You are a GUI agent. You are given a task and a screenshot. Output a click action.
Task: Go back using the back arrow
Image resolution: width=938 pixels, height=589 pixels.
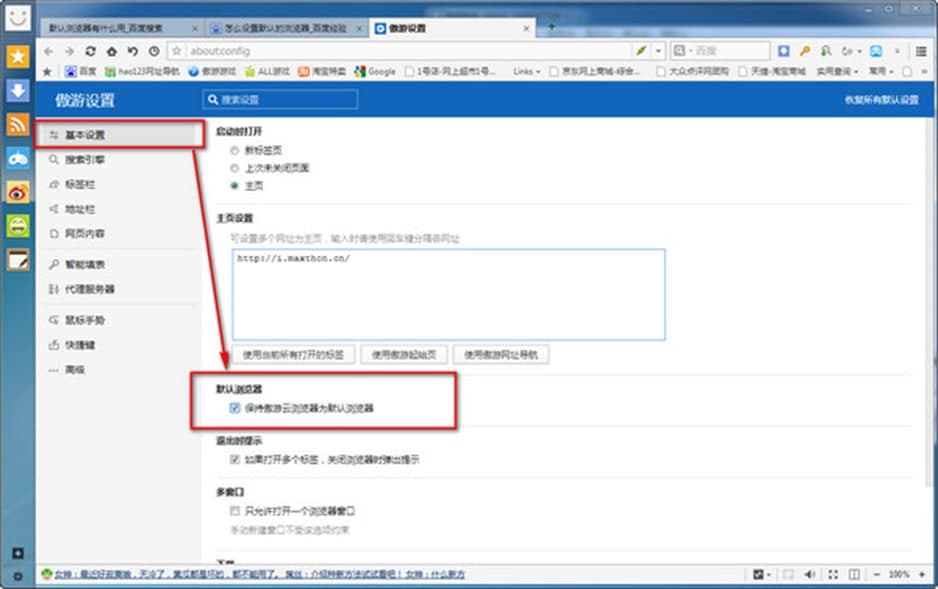(48, 51)
